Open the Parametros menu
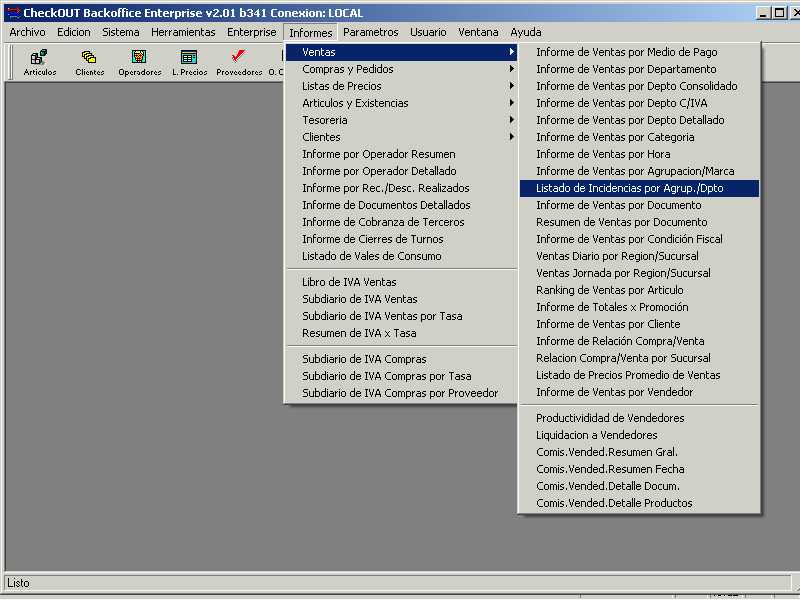 370,32
